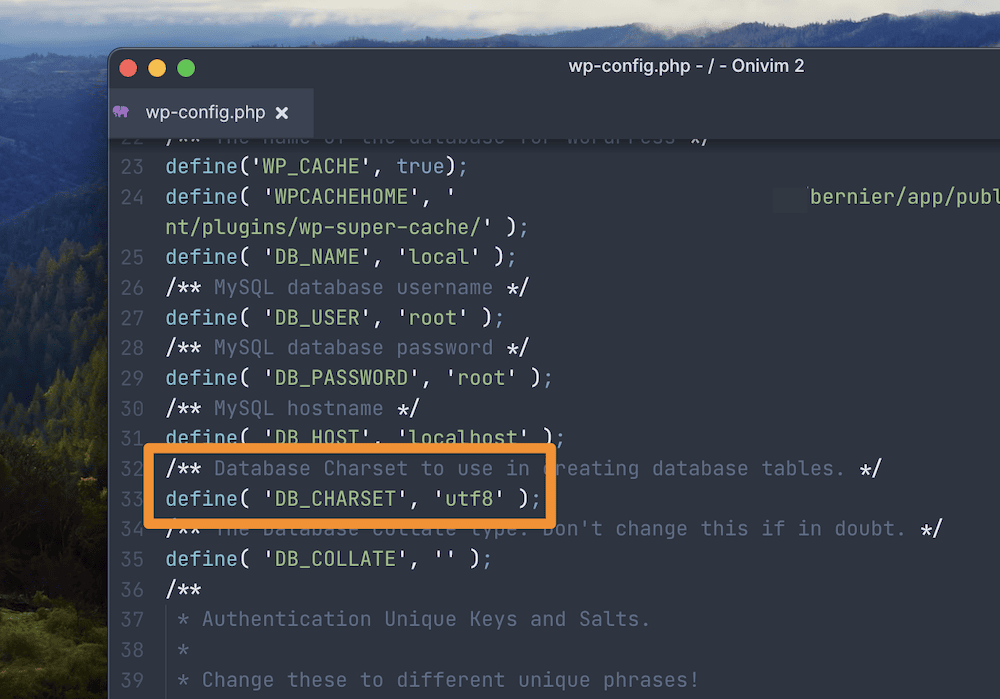Click line number 27 in gutter
This screenshot has height=699, width=1000.
tap(132, 318)
